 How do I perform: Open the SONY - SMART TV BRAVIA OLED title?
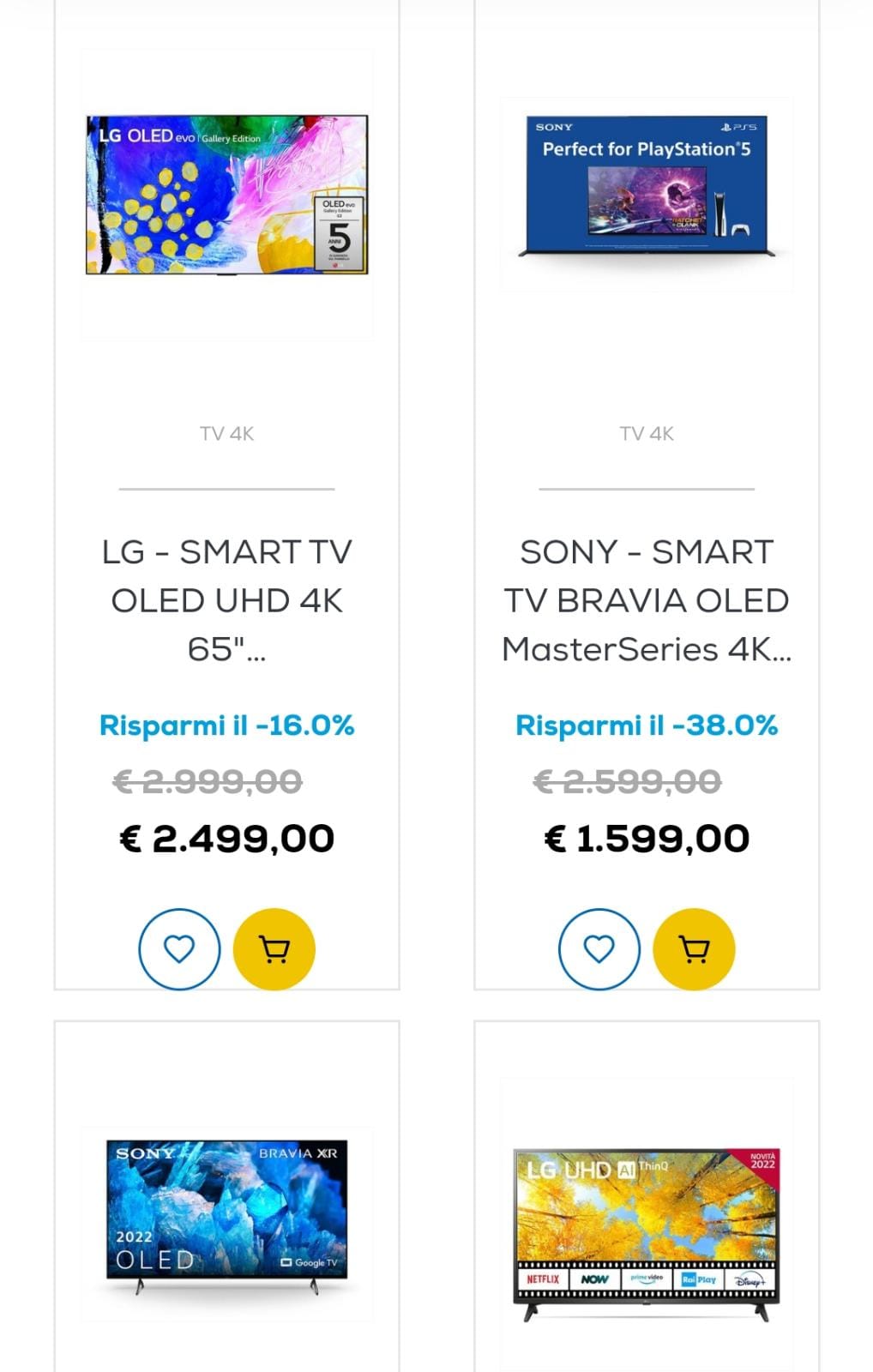point(647,600)
